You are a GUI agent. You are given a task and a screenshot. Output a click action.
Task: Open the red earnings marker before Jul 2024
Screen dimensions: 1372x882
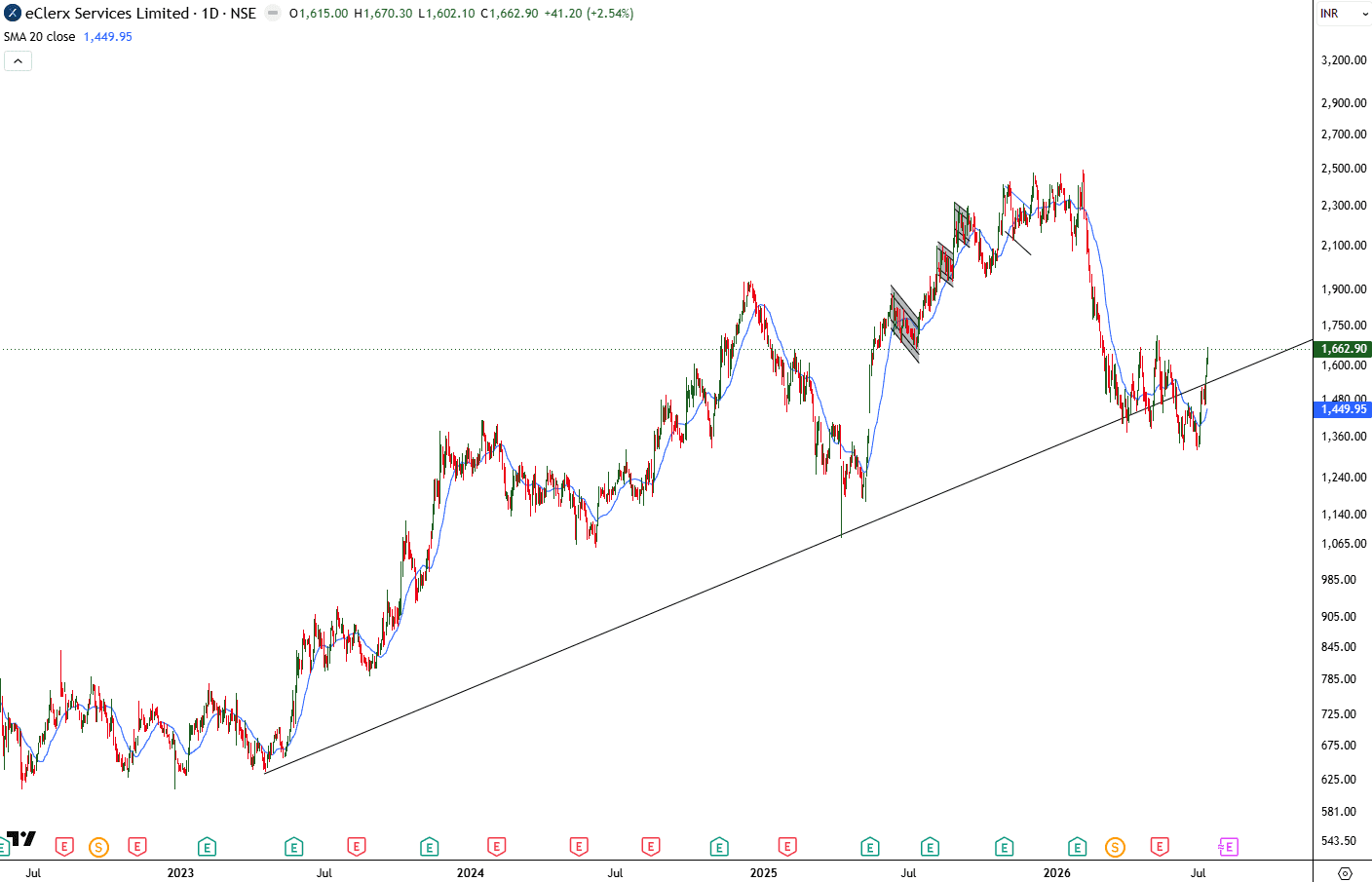click(579, 847)
